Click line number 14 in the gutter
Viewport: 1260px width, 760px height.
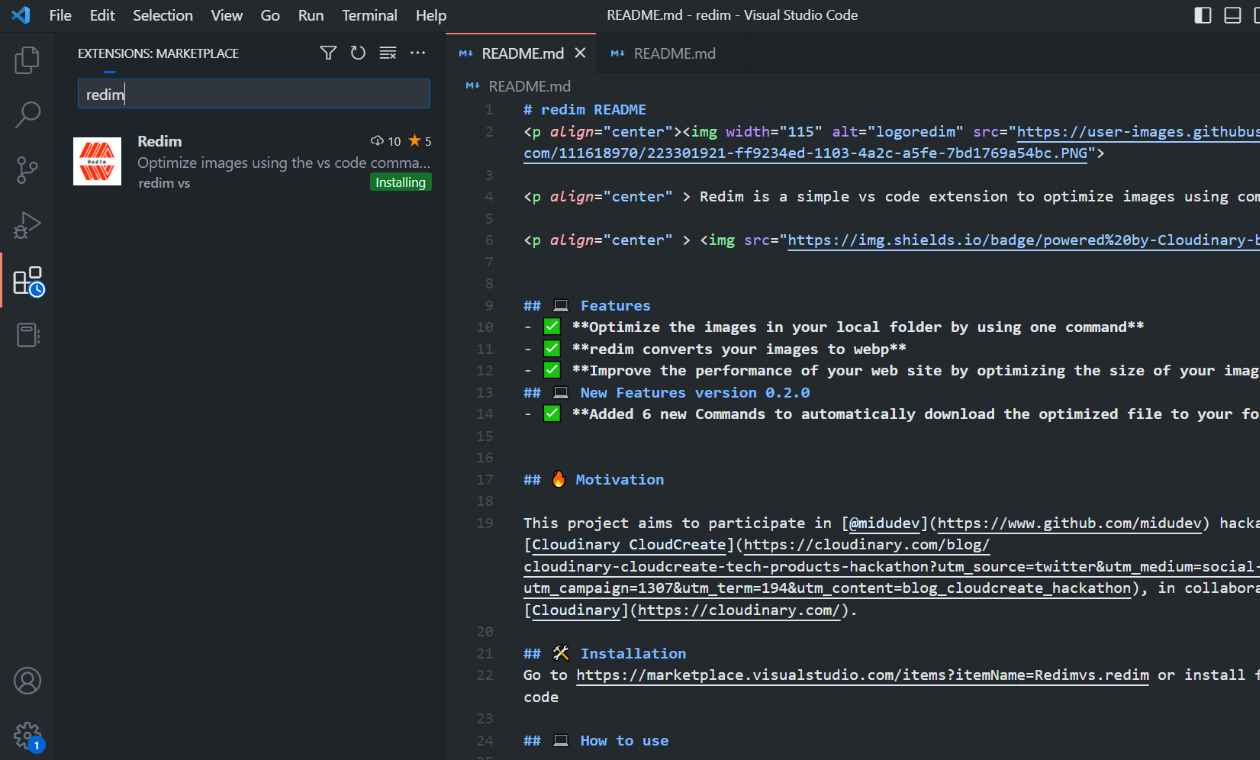pyautogui.click(x=485, y=414)
